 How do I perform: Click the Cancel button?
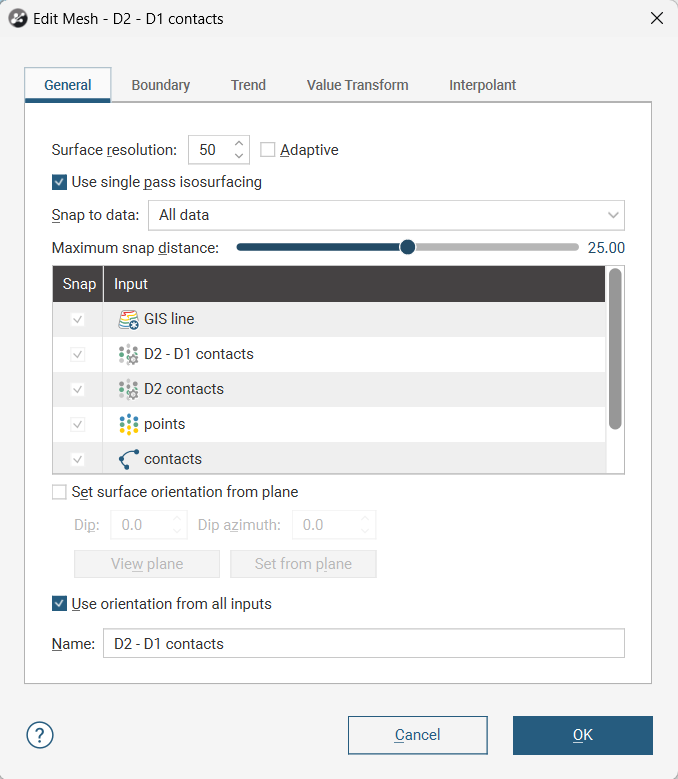[x=417, y=735]
